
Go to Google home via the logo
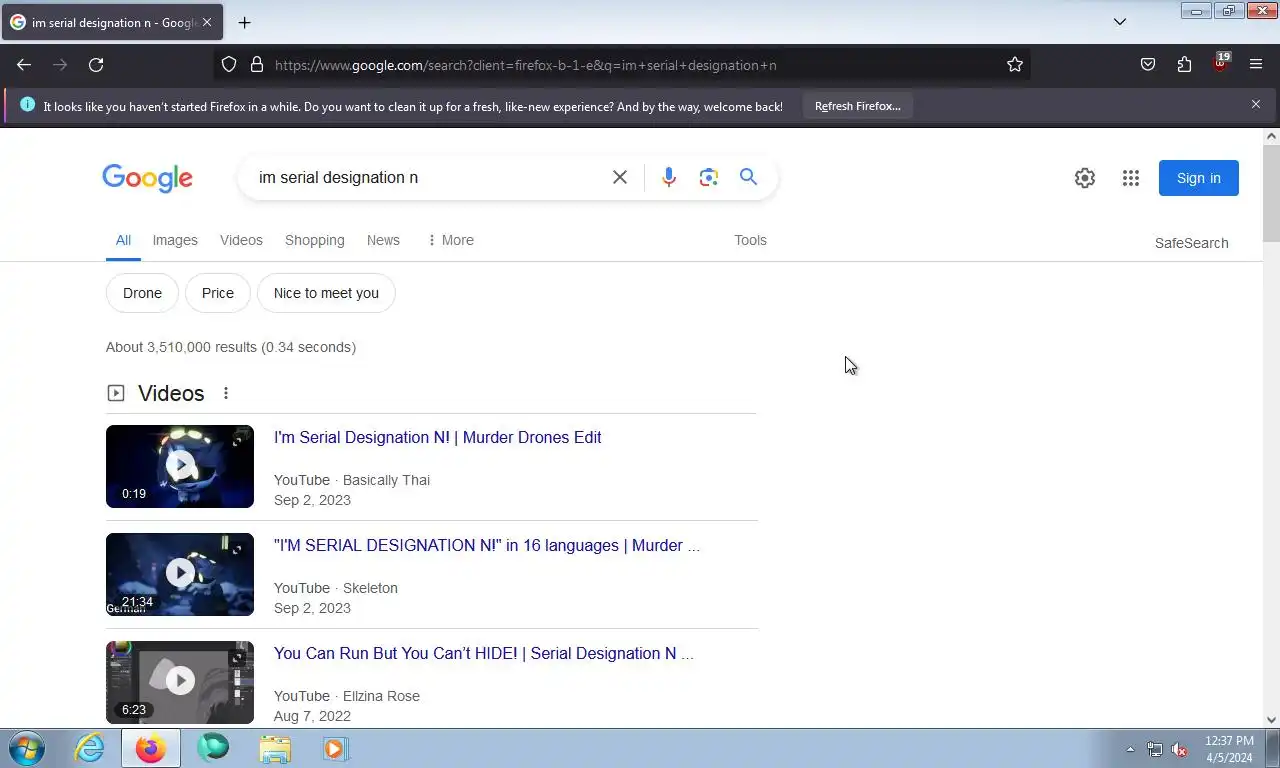(147, 178)
